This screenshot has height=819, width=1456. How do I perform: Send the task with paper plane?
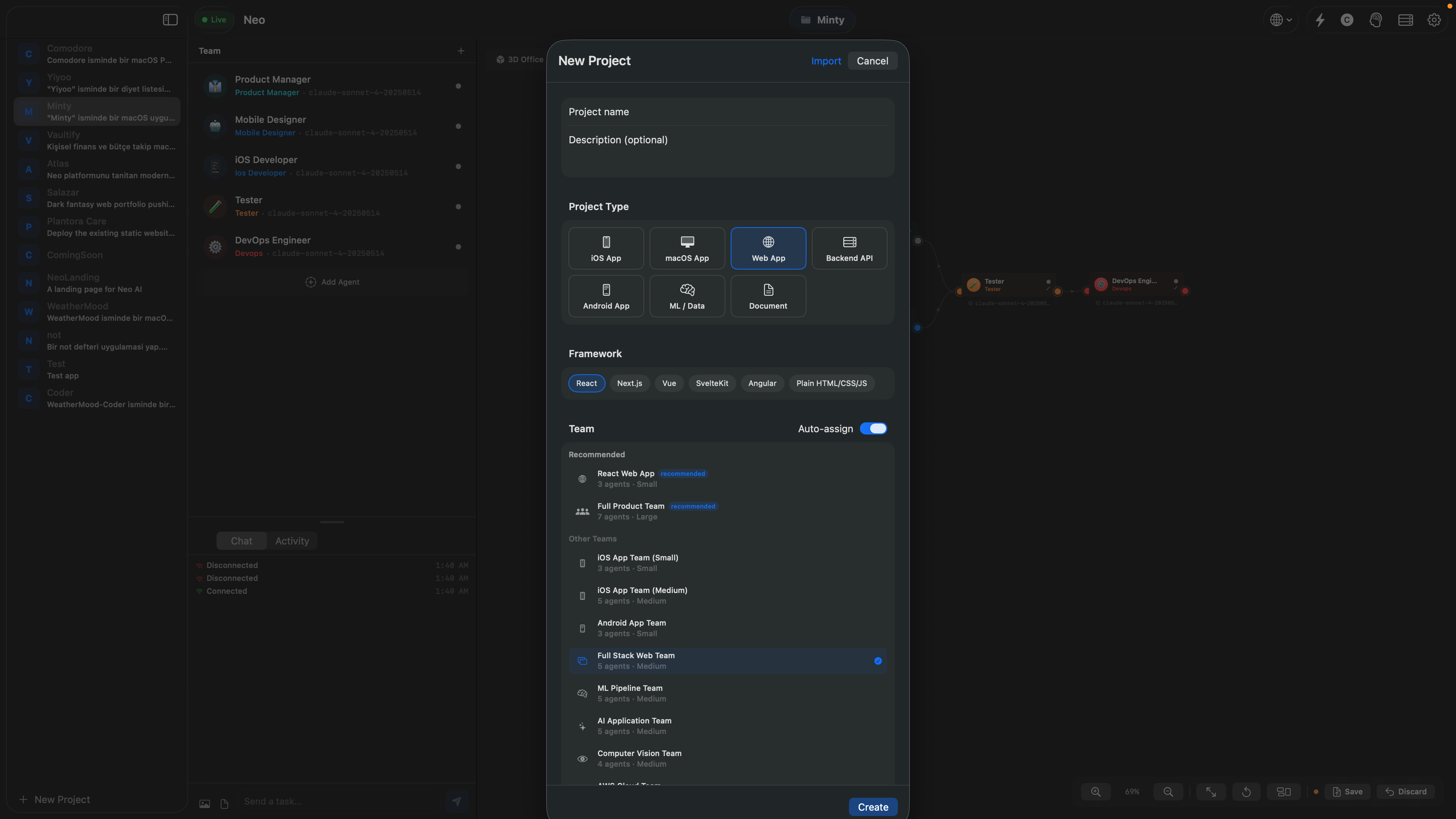click(456, 801)
